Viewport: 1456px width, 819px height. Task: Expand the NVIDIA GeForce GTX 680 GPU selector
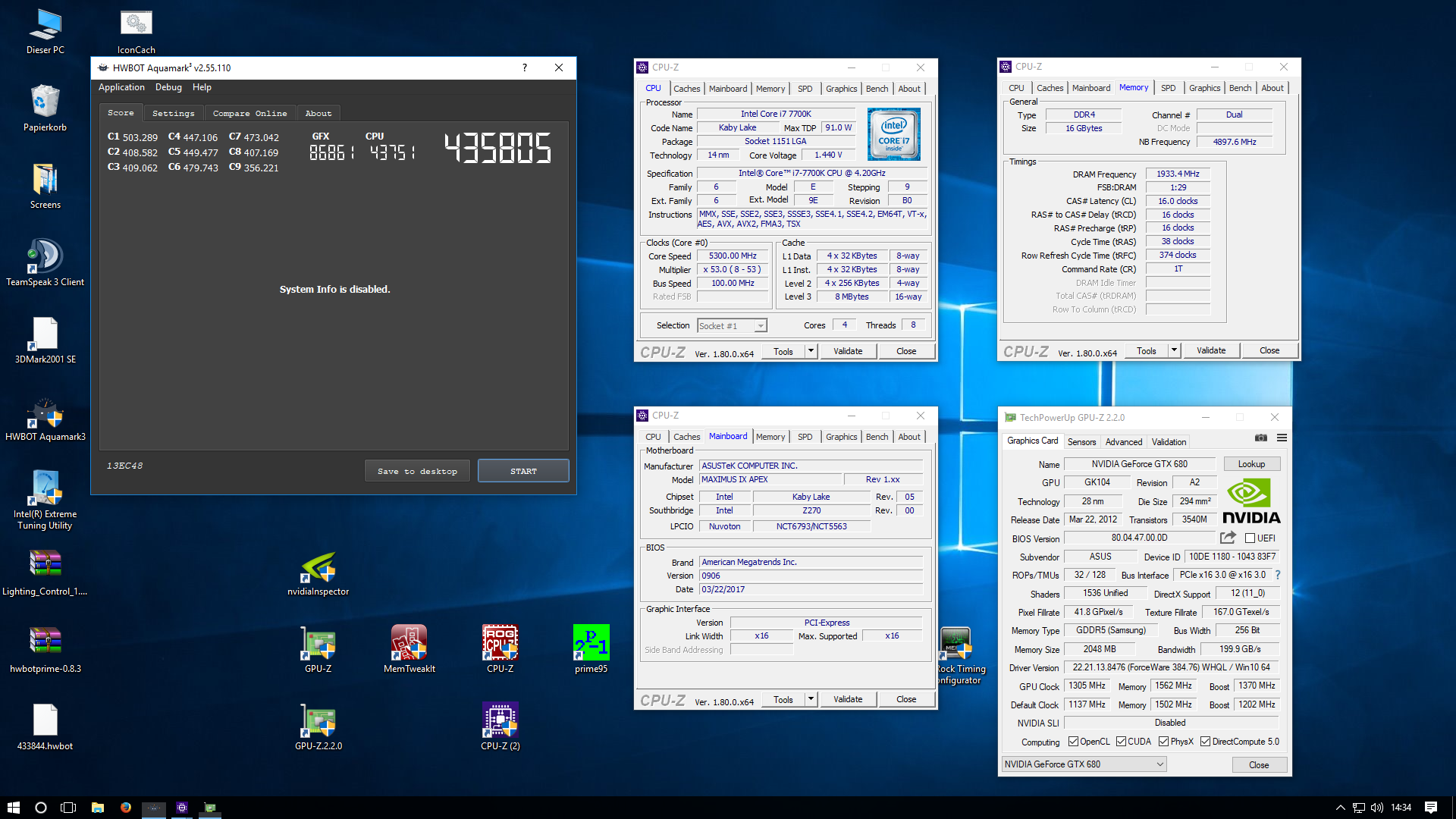1084,764
